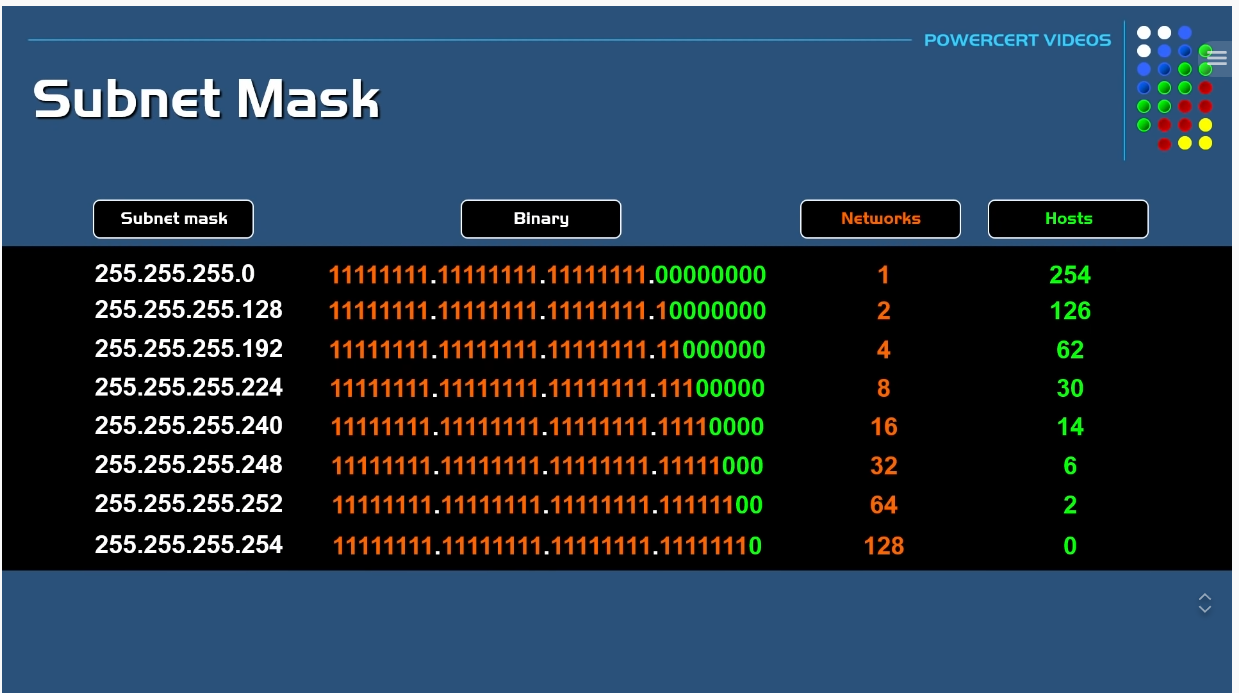Click the 255.255.255.248 subnet mask entry

pos(189,465)
